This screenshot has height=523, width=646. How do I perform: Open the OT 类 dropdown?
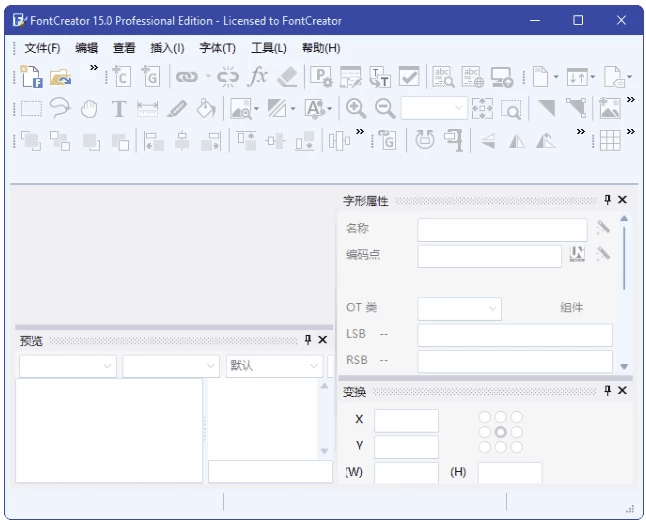click(x=459, y=309)
